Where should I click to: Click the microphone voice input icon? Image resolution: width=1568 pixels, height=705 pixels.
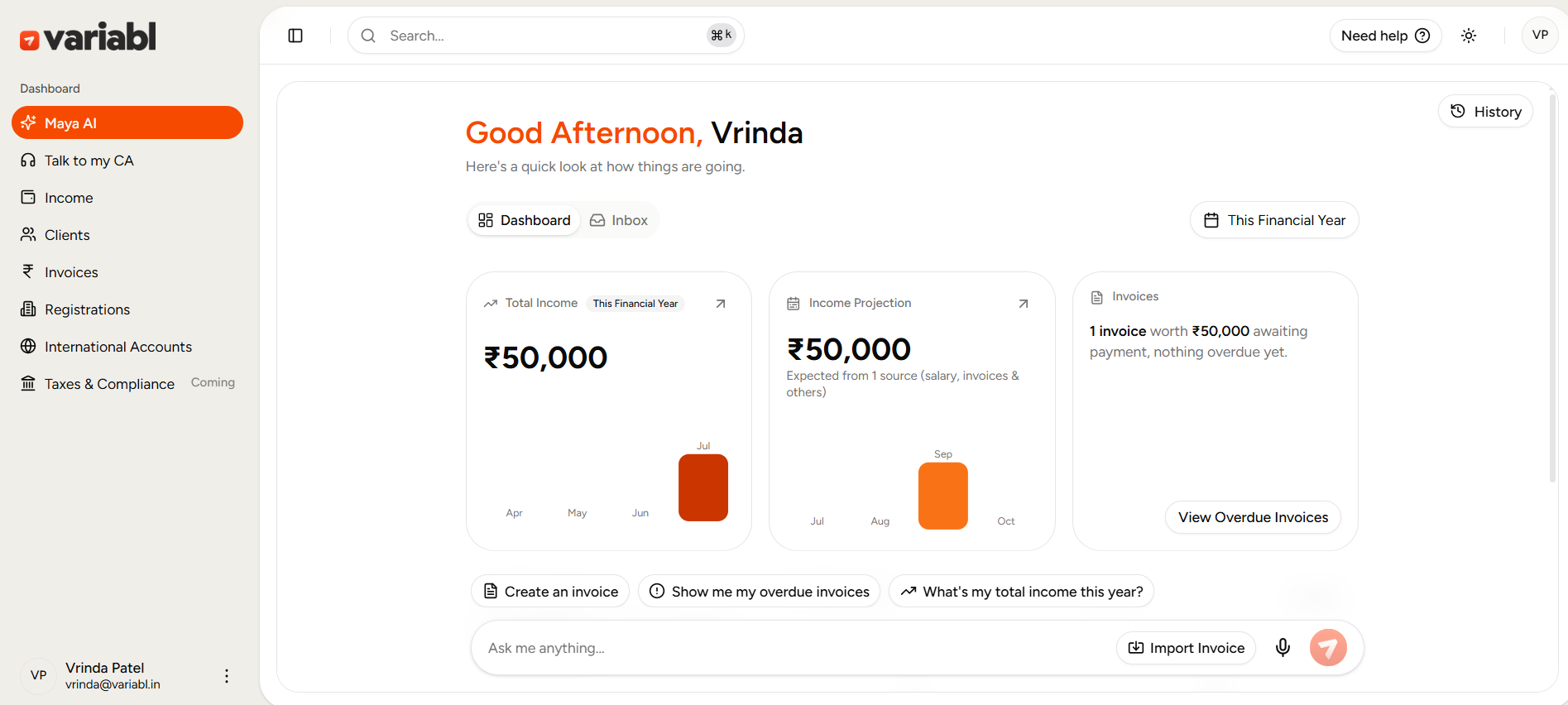pos(1283,648)
